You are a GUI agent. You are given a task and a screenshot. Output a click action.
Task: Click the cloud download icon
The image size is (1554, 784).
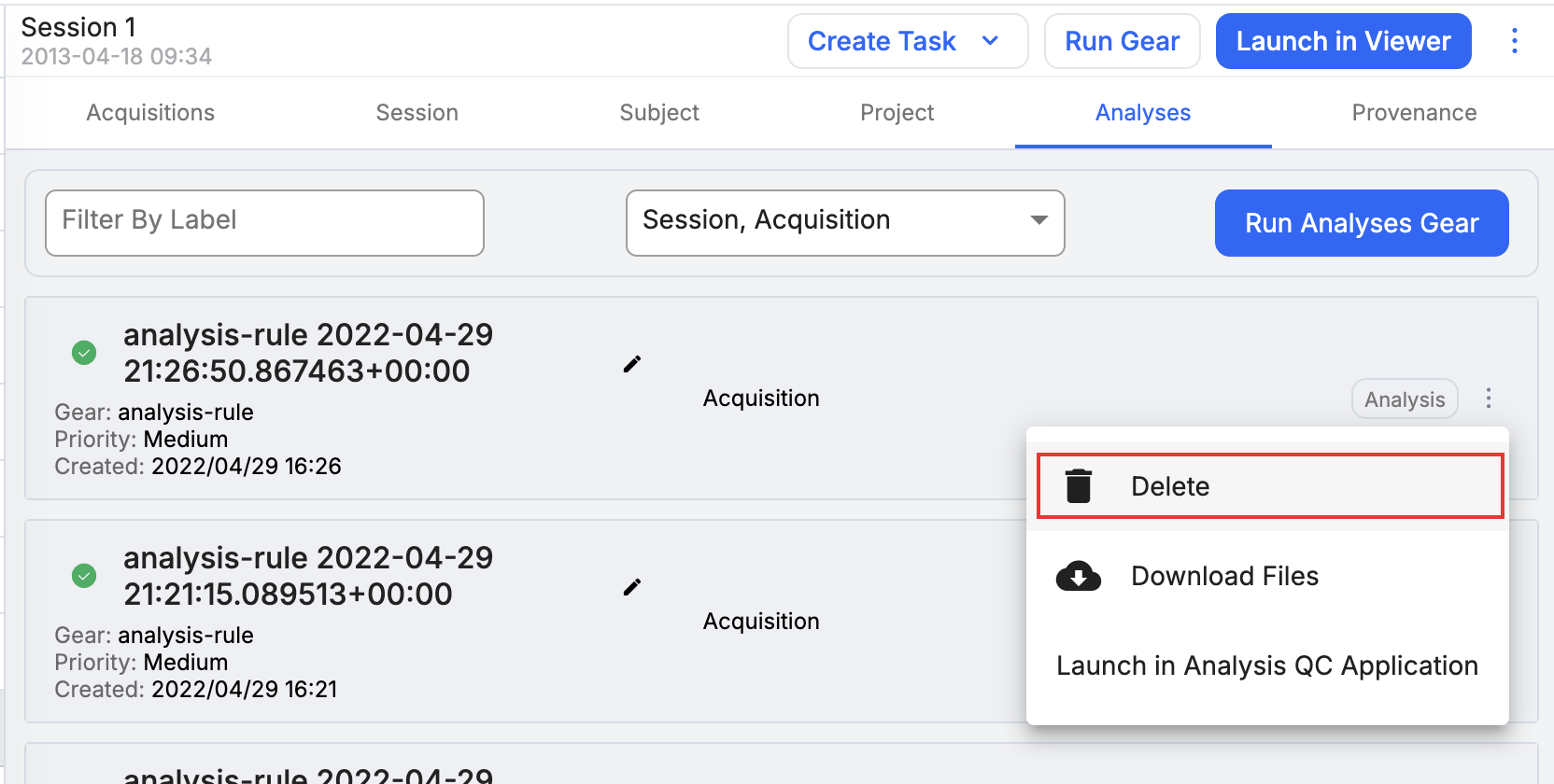[1079, 576]
